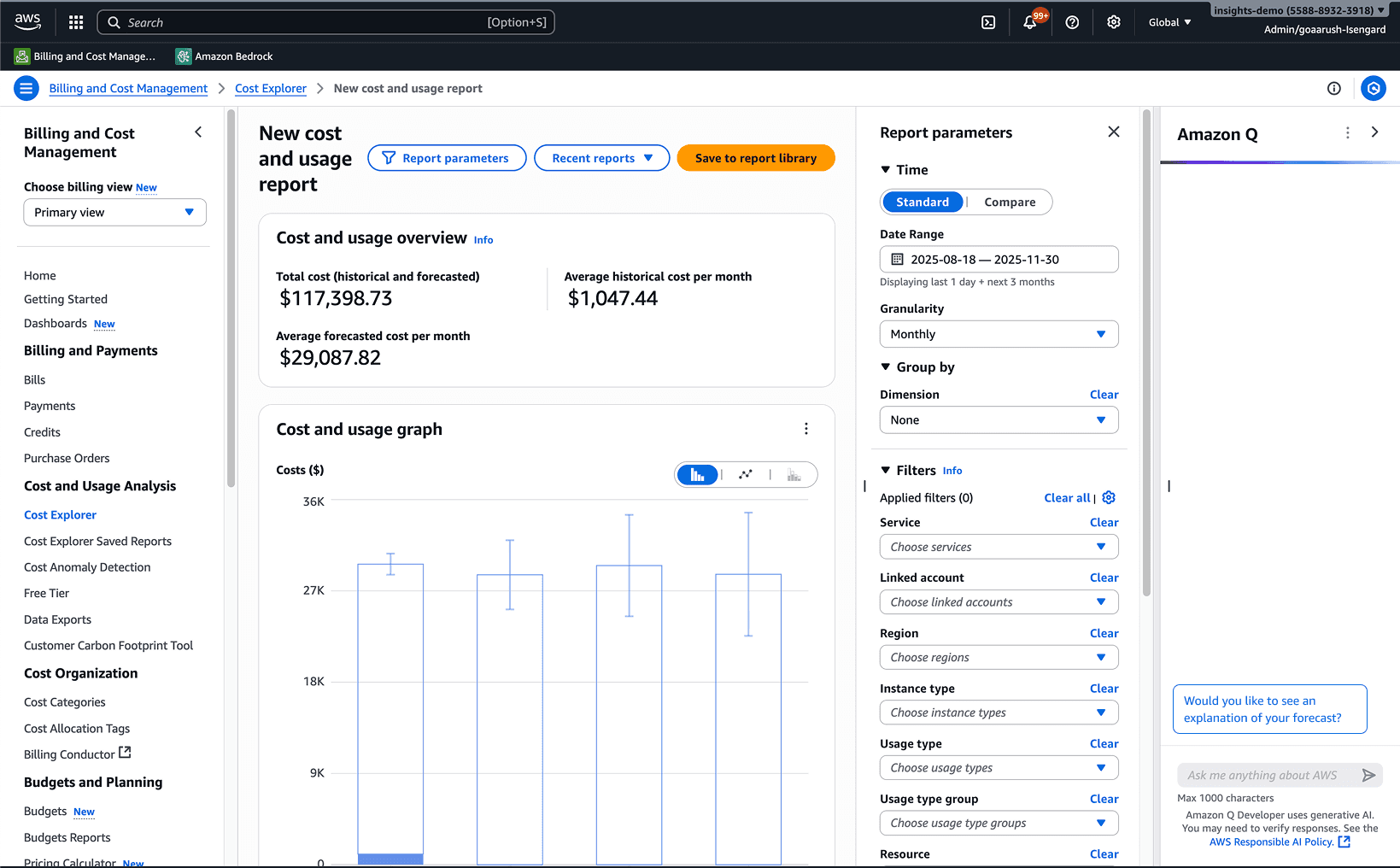Collapse the Billing sidebar arrow
This screenshot has width=1400, height=868.
pos(198,132)
